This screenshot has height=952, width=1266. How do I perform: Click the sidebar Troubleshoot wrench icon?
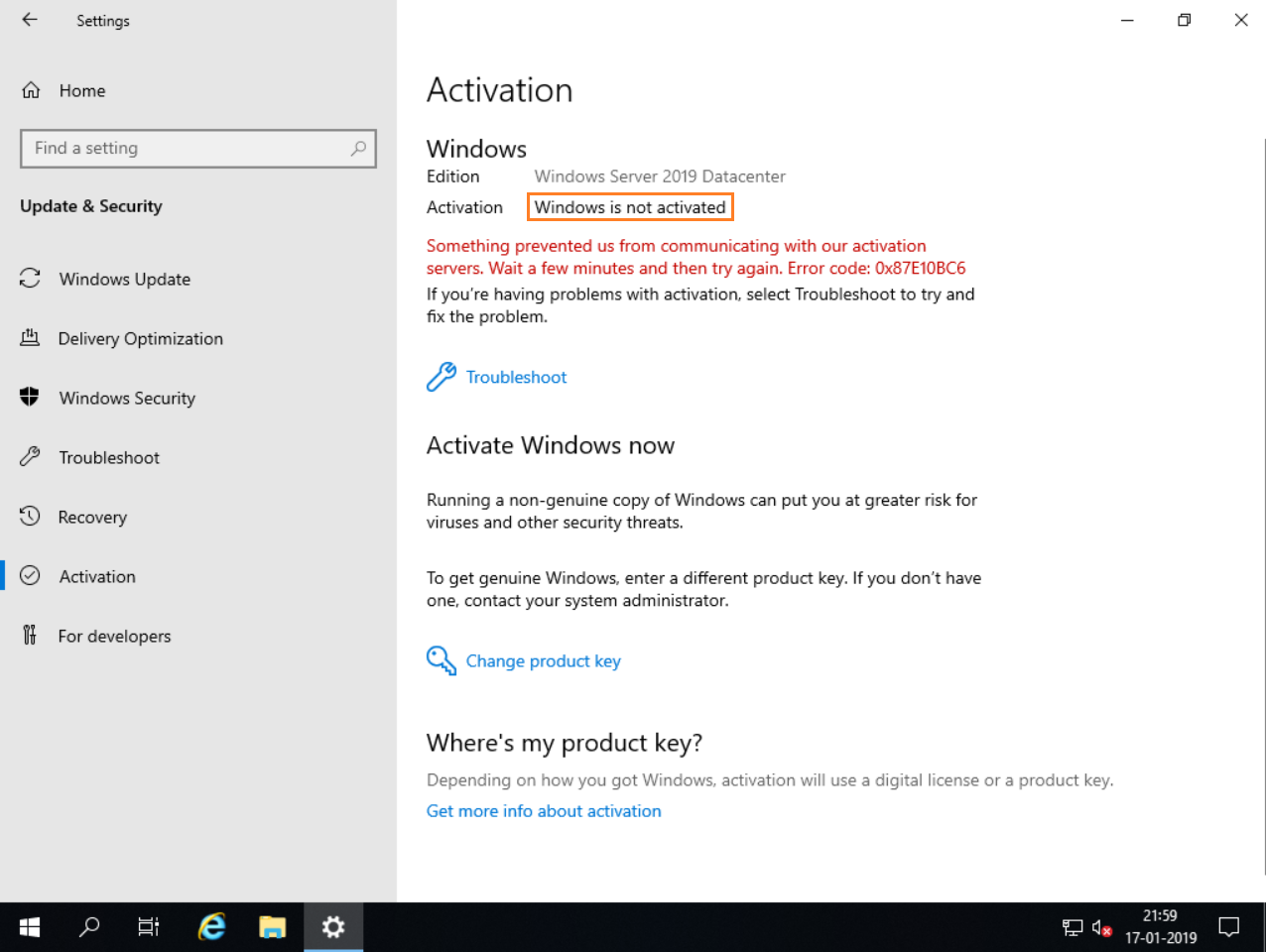tap(30, 457)
